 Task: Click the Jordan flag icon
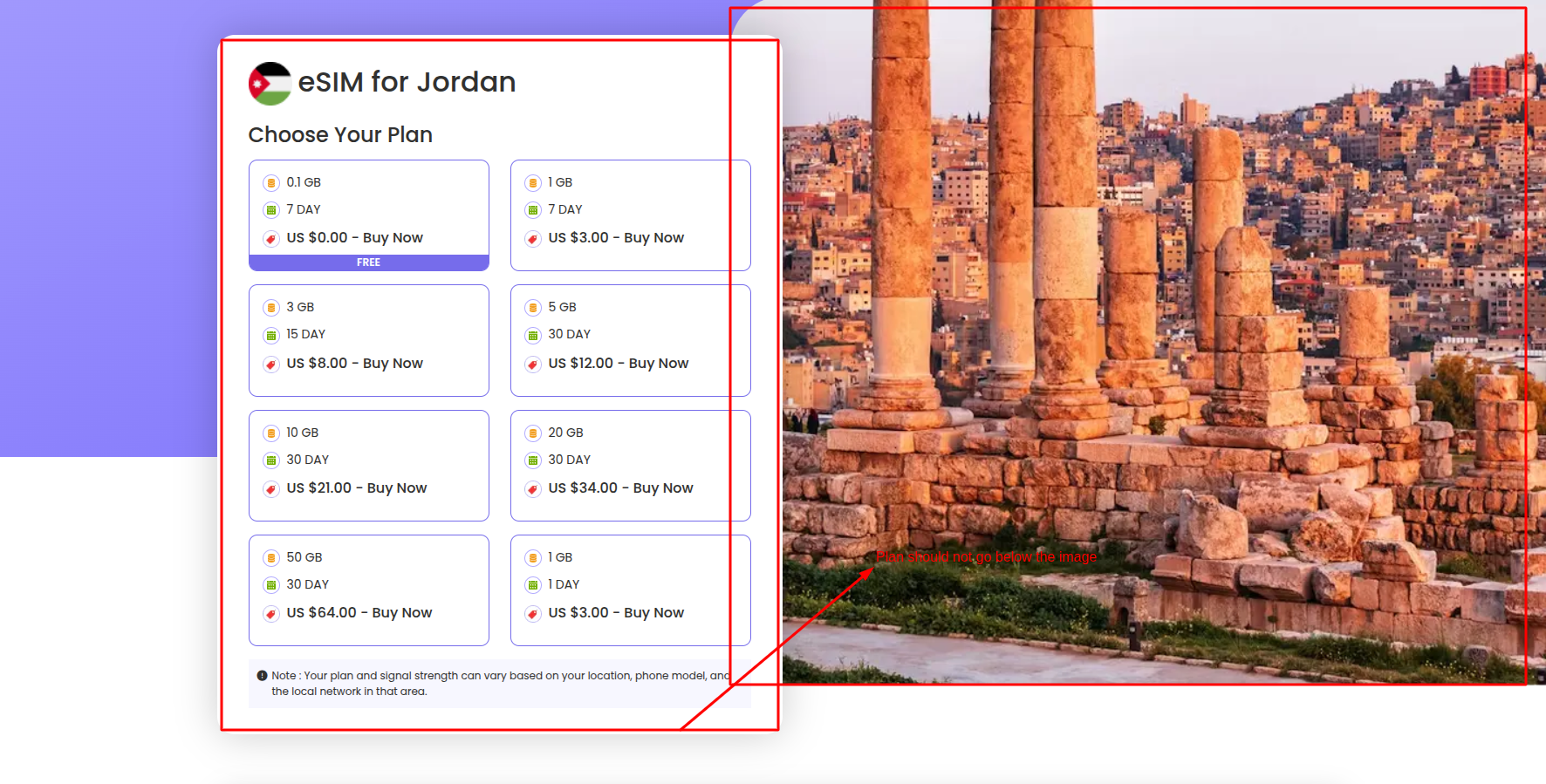tap(270, 84)
